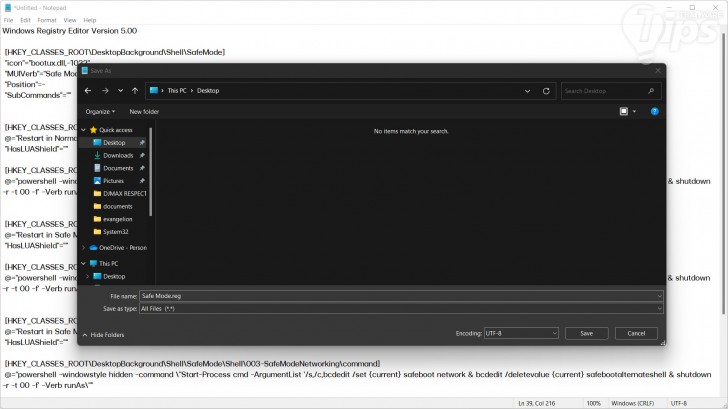Collapse the This PC node
Image resolution: width=728 pixels, height=409 pixels.
[84, 263]
